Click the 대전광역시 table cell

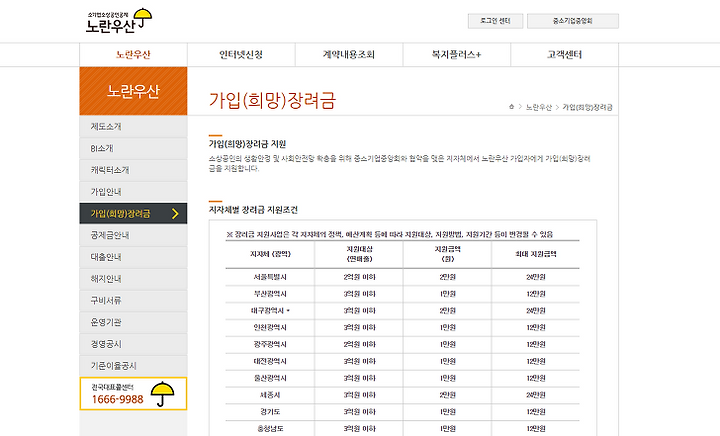(270, 361)
